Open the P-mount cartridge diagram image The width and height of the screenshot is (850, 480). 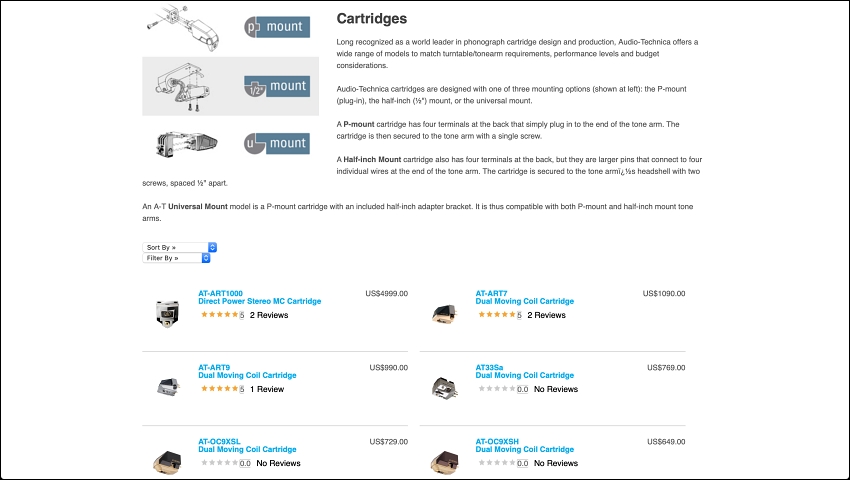(183, 27)
